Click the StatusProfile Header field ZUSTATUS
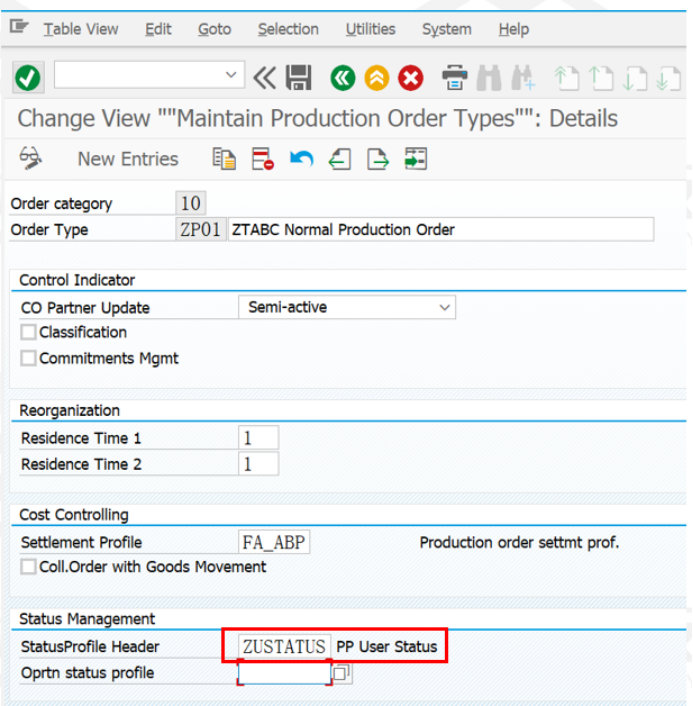This screenshot has width=693, height=706. [x=284, y=647]
